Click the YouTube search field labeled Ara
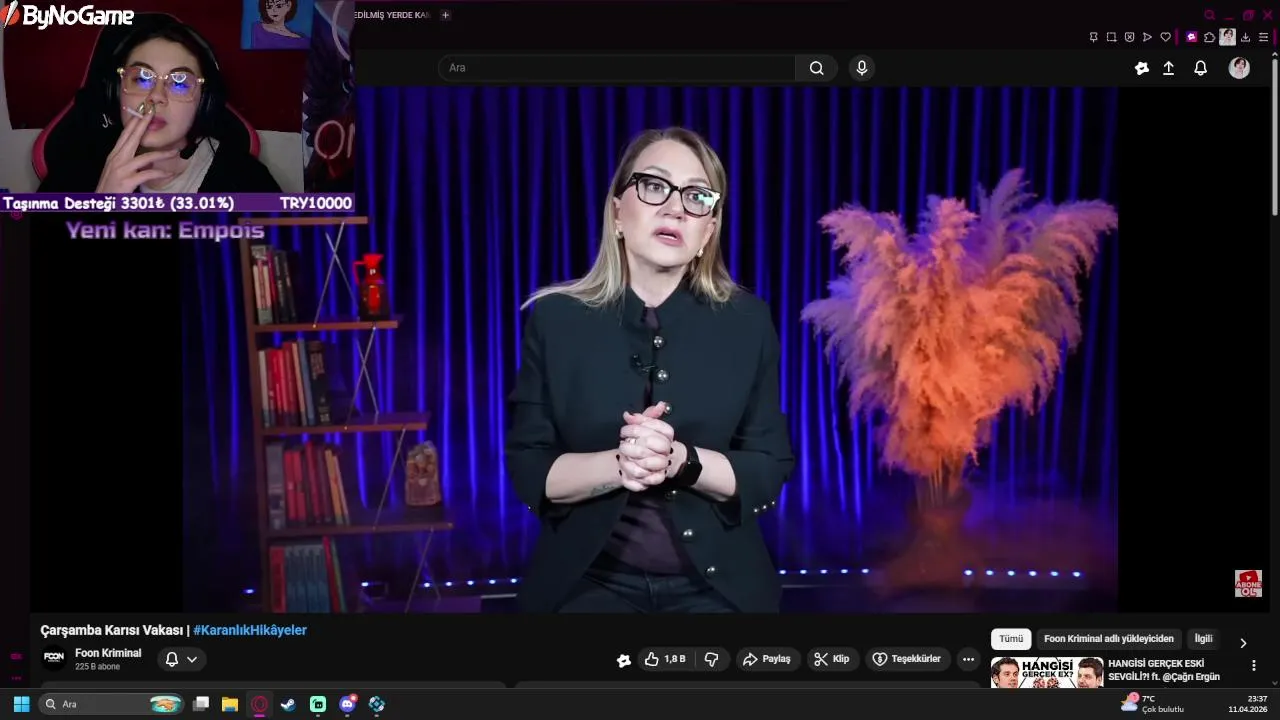This screenshot has width=1280, height=720. click(617, 68)
